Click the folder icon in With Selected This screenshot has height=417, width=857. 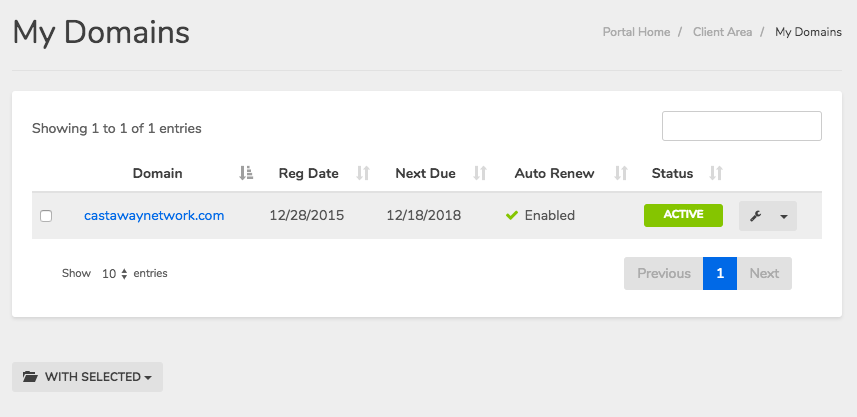(30, 377)
